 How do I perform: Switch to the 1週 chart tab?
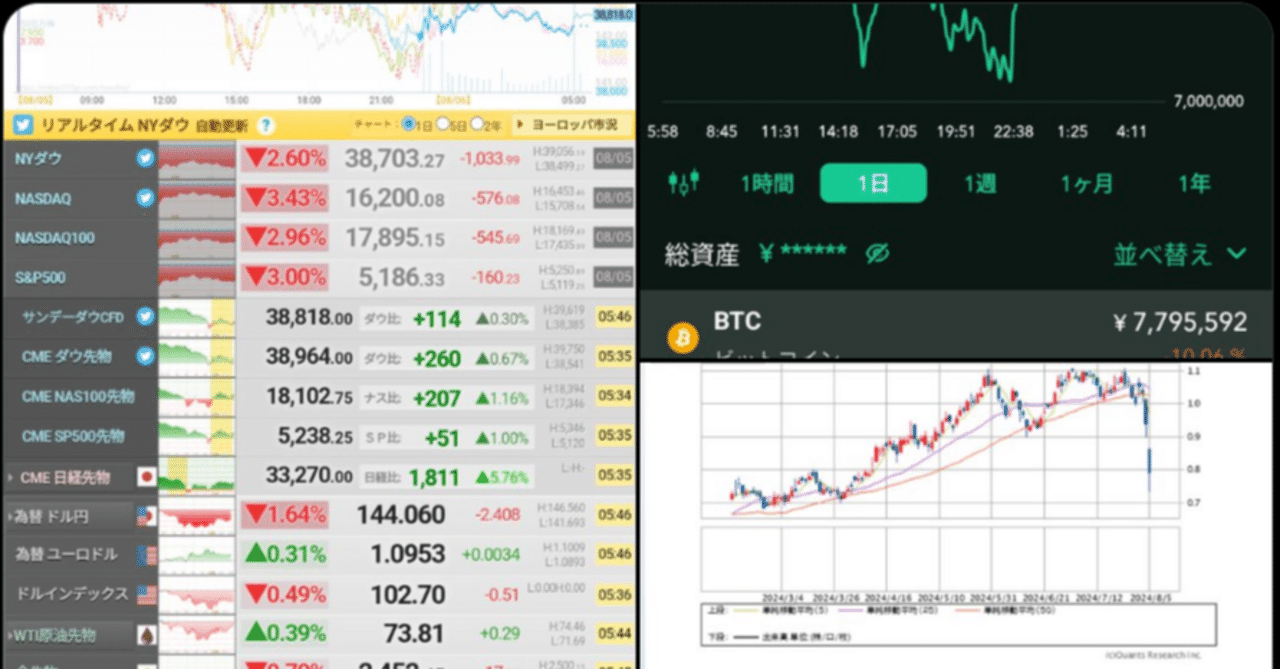[980, 183]
